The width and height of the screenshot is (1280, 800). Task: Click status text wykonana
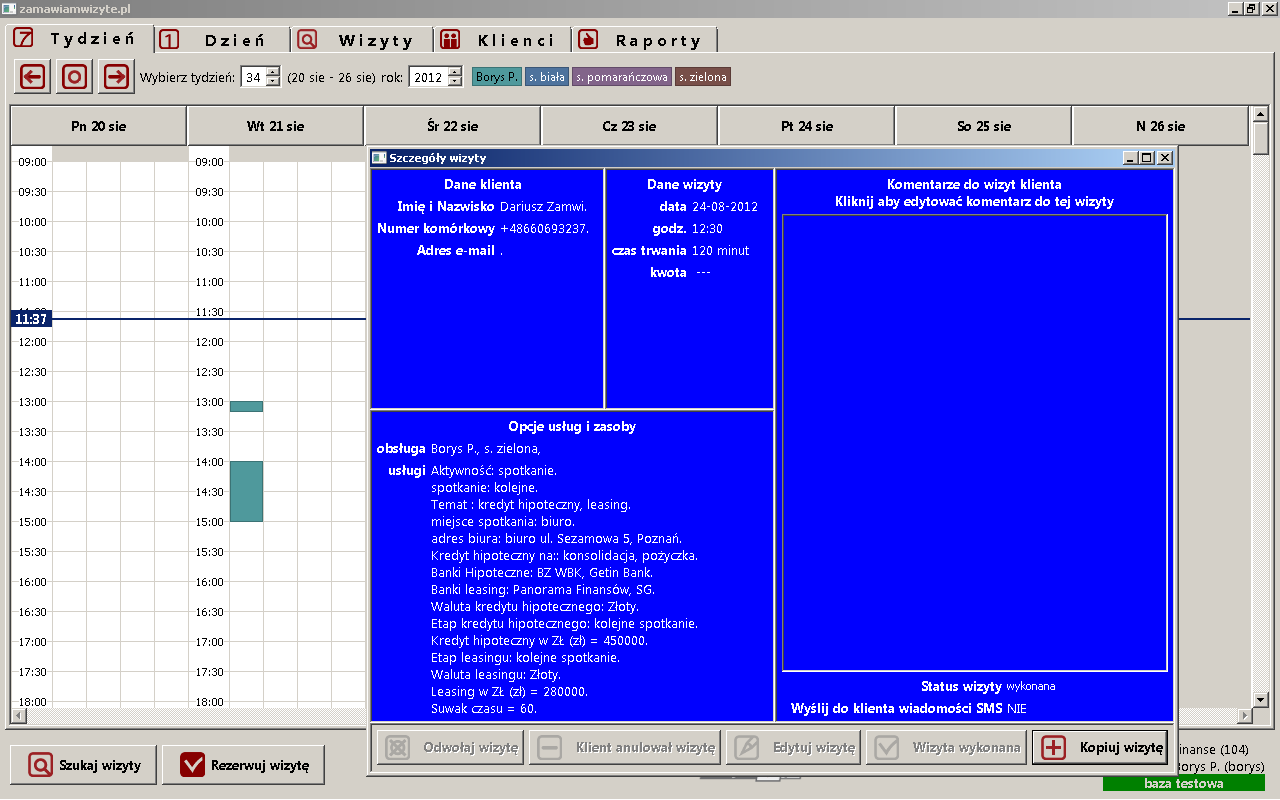point(1030,687)
